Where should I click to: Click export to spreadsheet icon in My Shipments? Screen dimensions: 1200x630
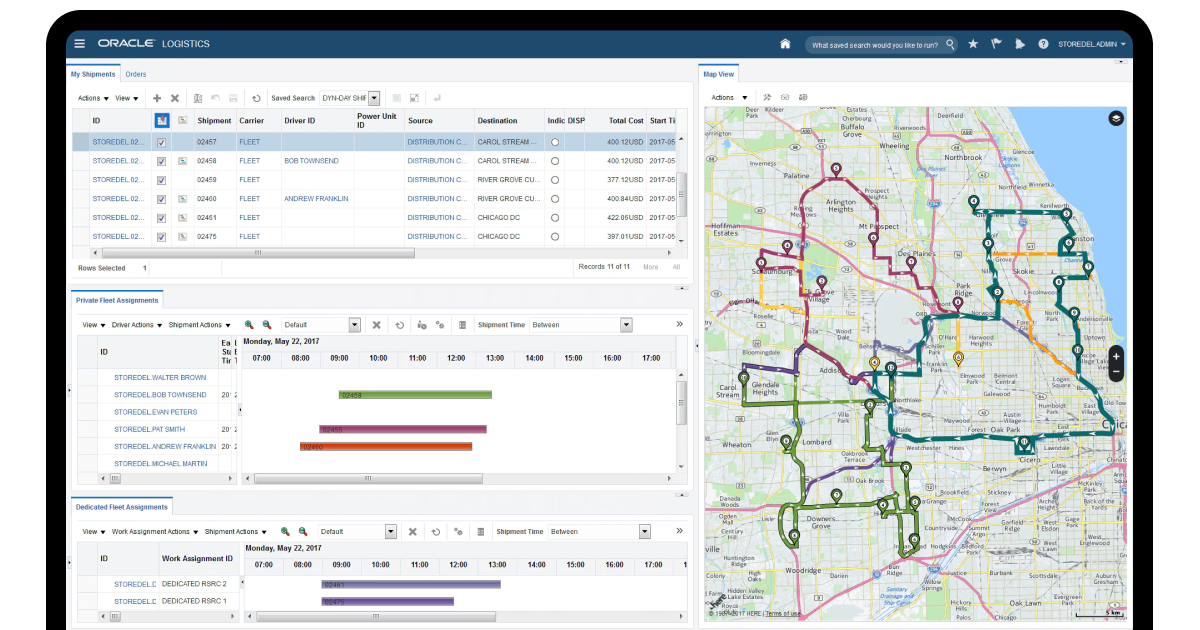(x=198, y=98)
